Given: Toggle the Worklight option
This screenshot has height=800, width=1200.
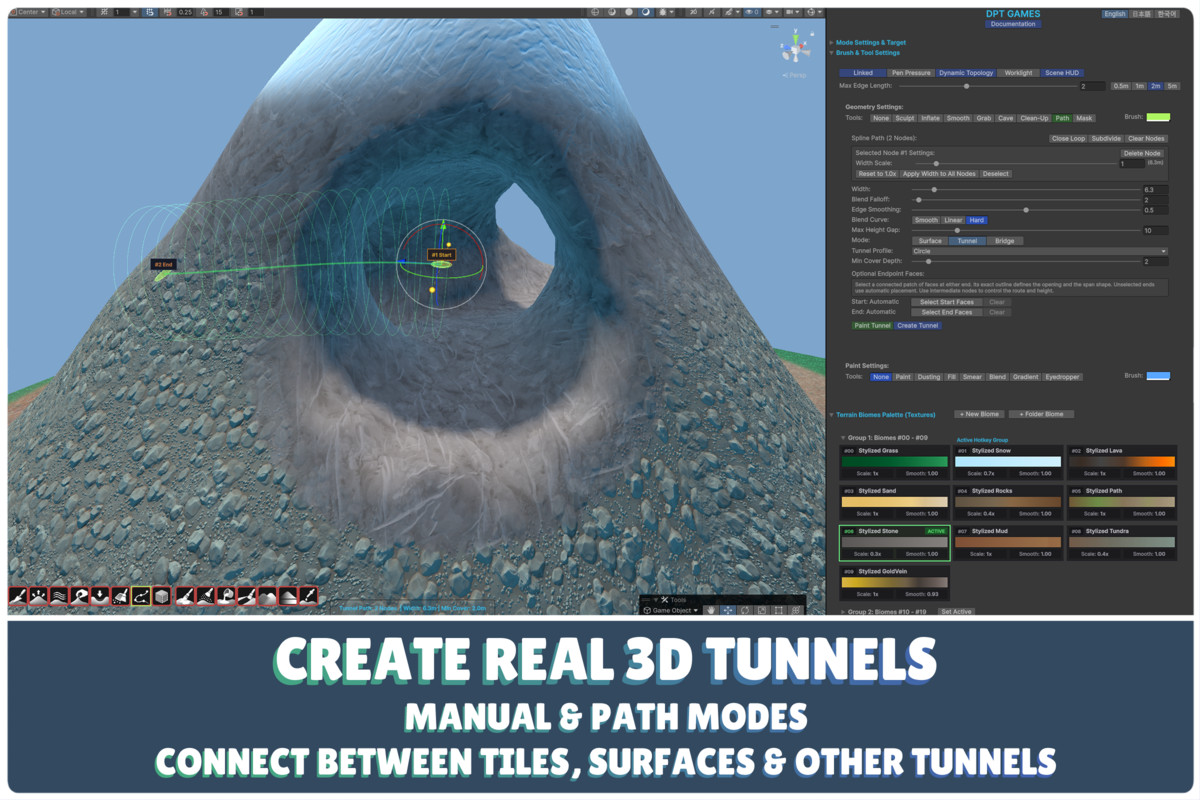Looking at the screenshot, I should pos(1019,73).
